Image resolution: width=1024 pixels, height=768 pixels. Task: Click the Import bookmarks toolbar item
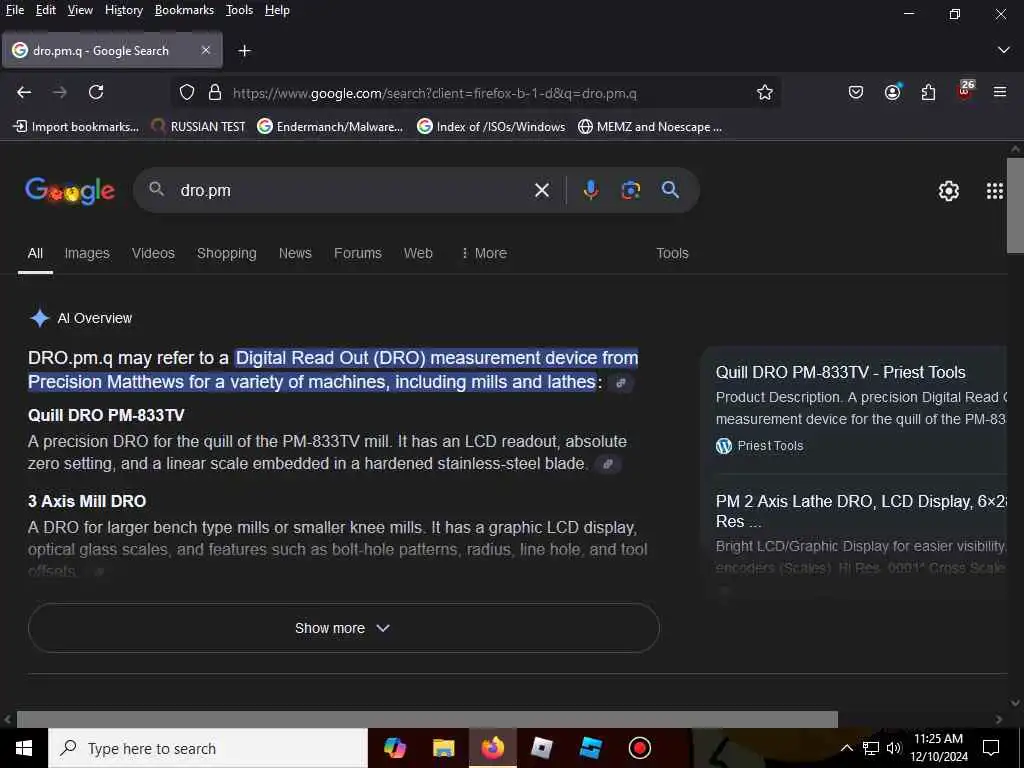pyautogui.click(x=76, y=127)
